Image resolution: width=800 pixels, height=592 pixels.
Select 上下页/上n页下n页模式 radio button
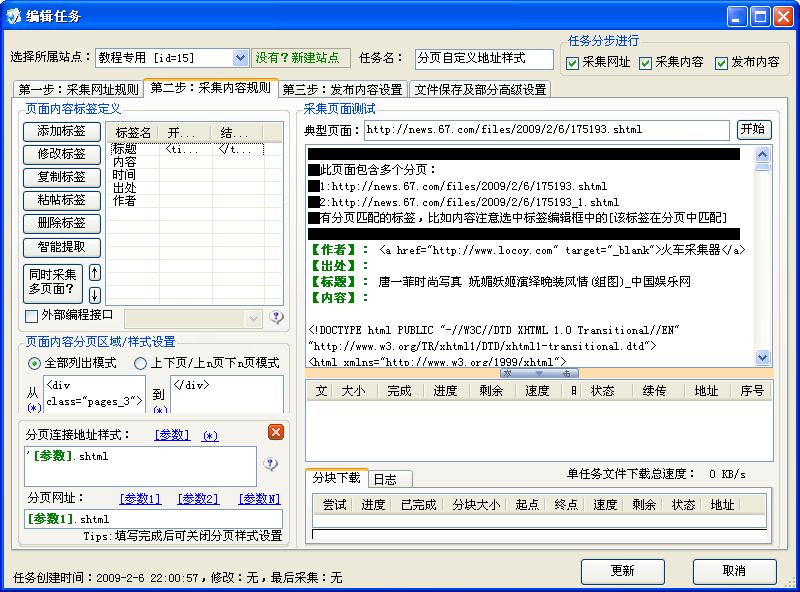coord(140,363)
